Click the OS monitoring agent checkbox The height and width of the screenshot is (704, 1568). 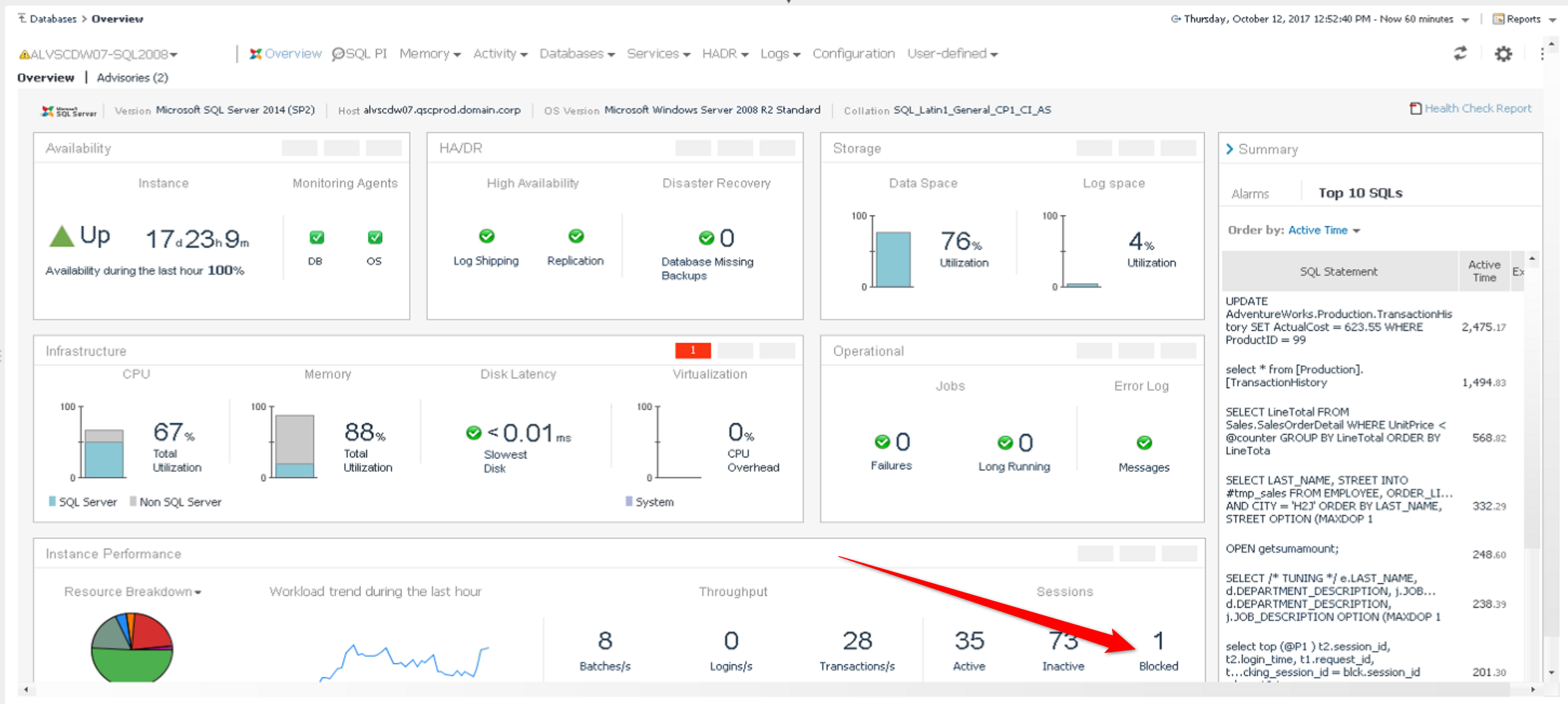(374, 238)
